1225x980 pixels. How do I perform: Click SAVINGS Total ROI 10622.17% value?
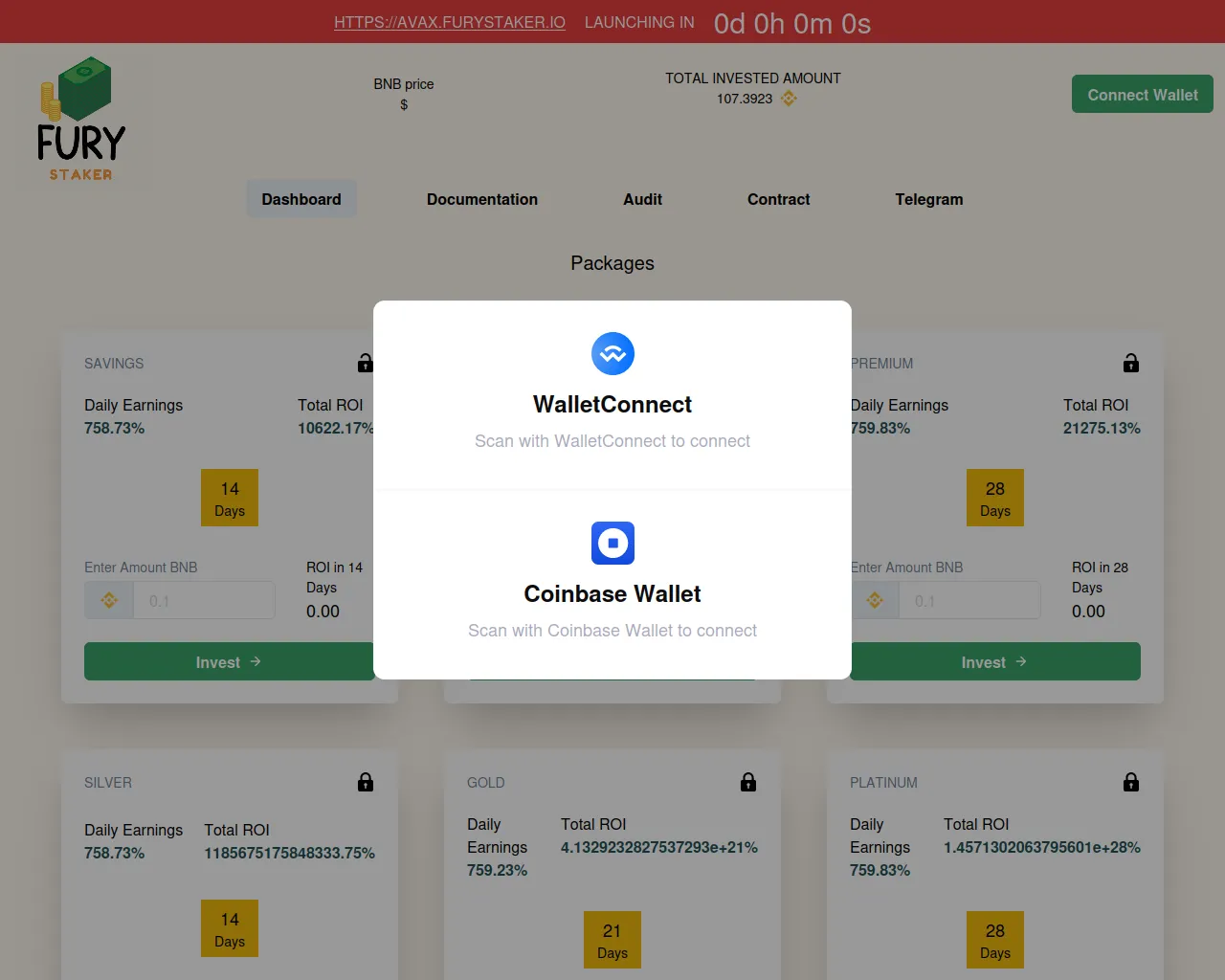click(336, 428)
